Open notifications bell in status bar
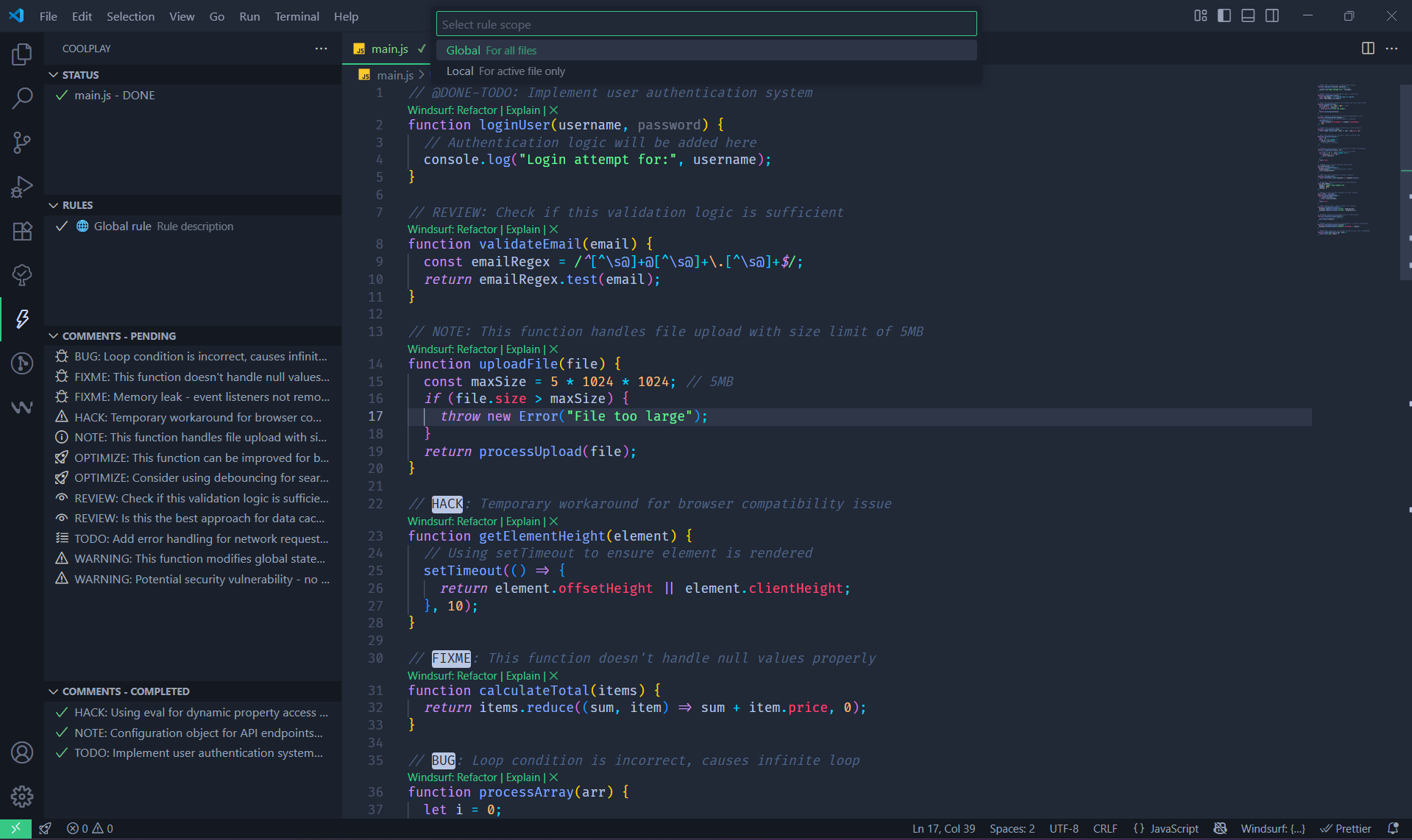1412x840 pixels. tap(1392, 828)
